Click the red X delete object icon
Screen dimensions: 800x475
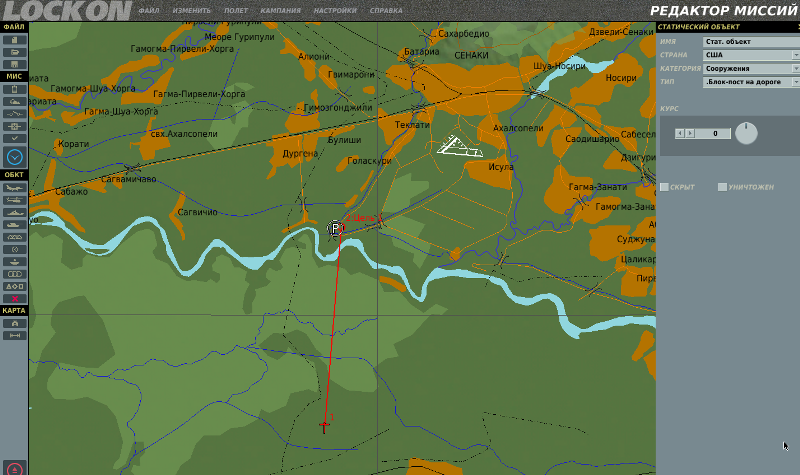pos(14,298)
